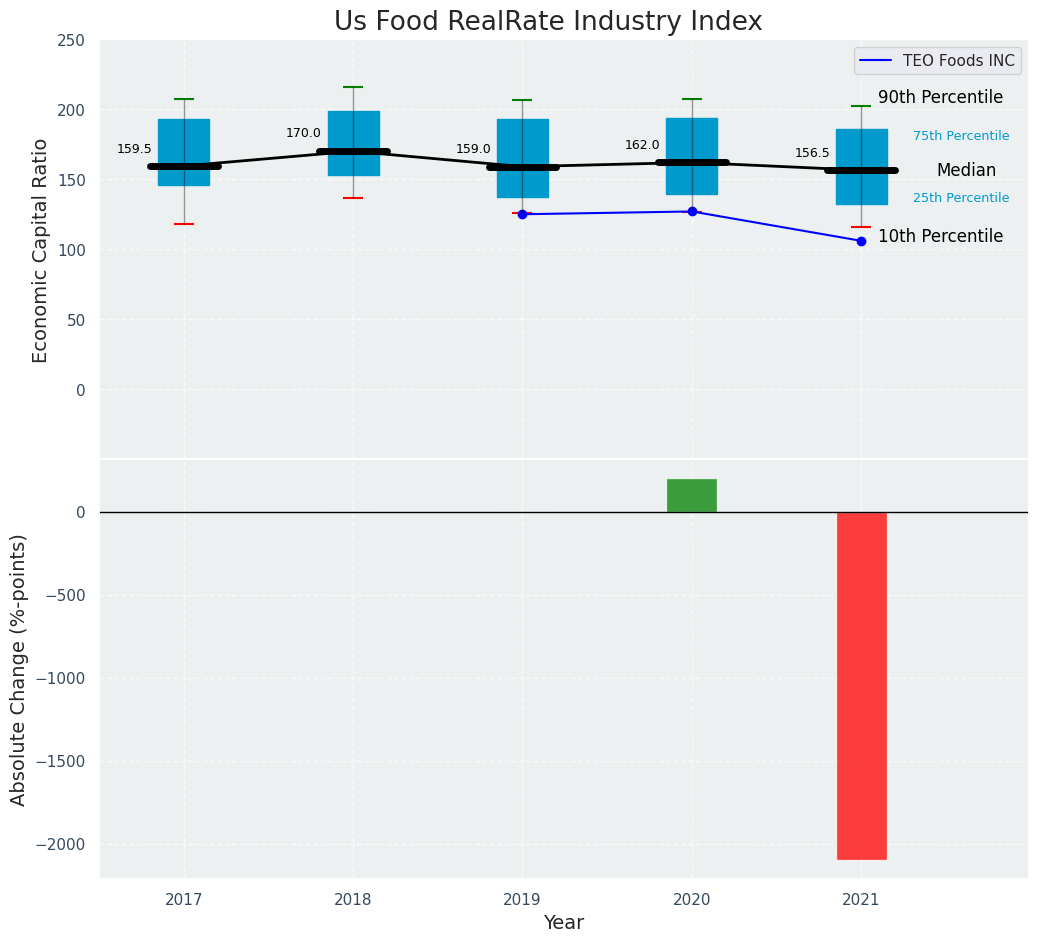Click the Absolute Change axis title

click(18, 669)
